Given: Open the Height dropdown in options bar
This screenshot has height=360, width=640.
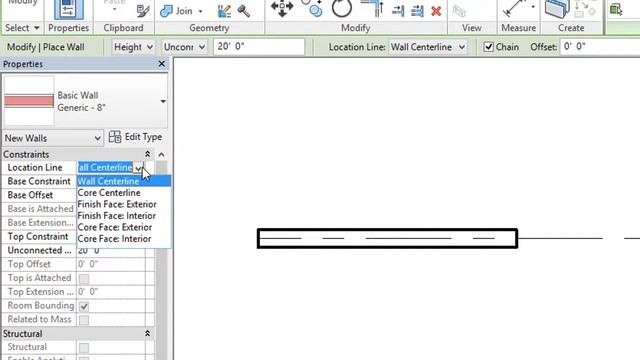Looking at the screenshot, I should 133,47.
